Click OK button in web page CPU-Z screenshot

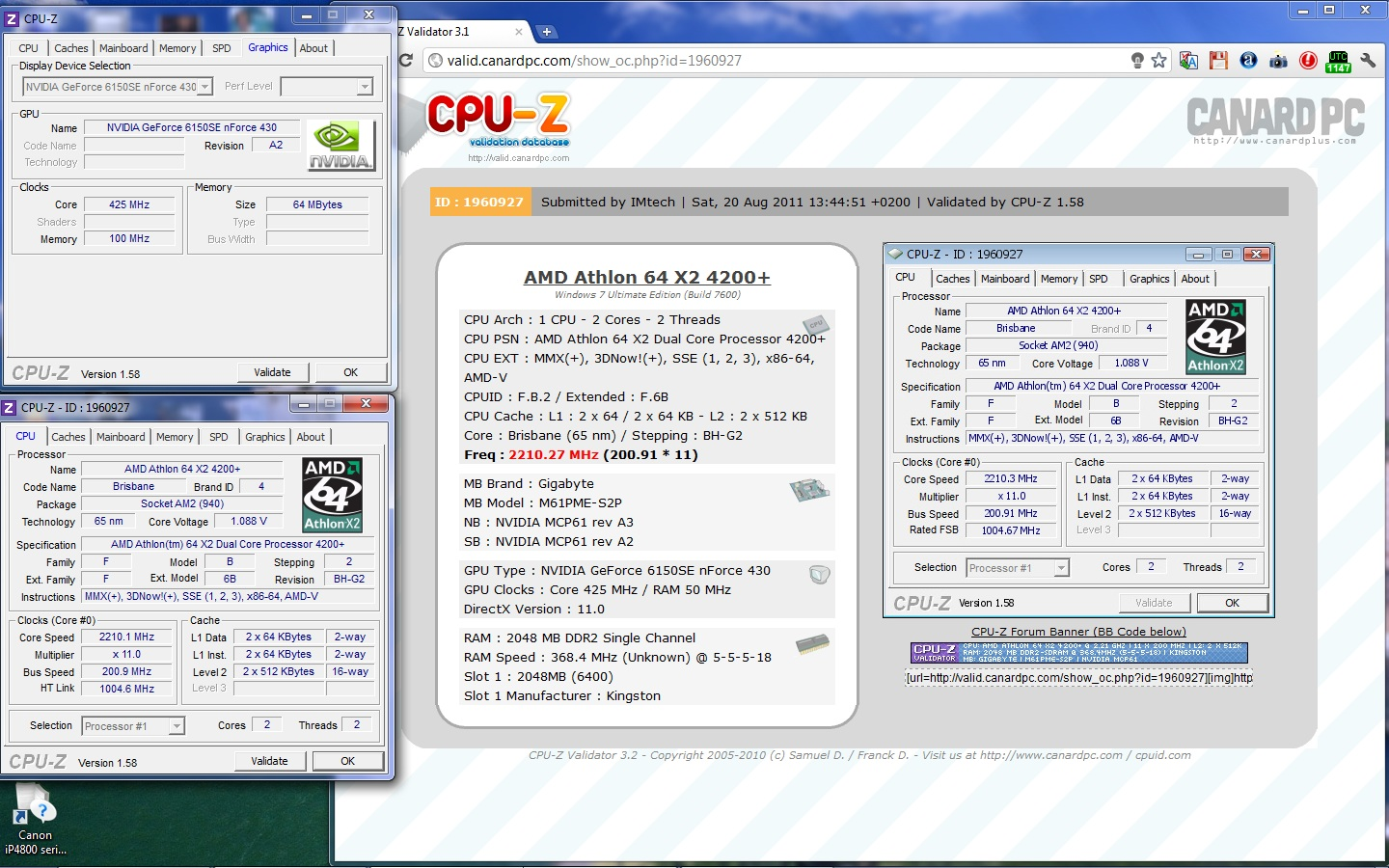1233,603
